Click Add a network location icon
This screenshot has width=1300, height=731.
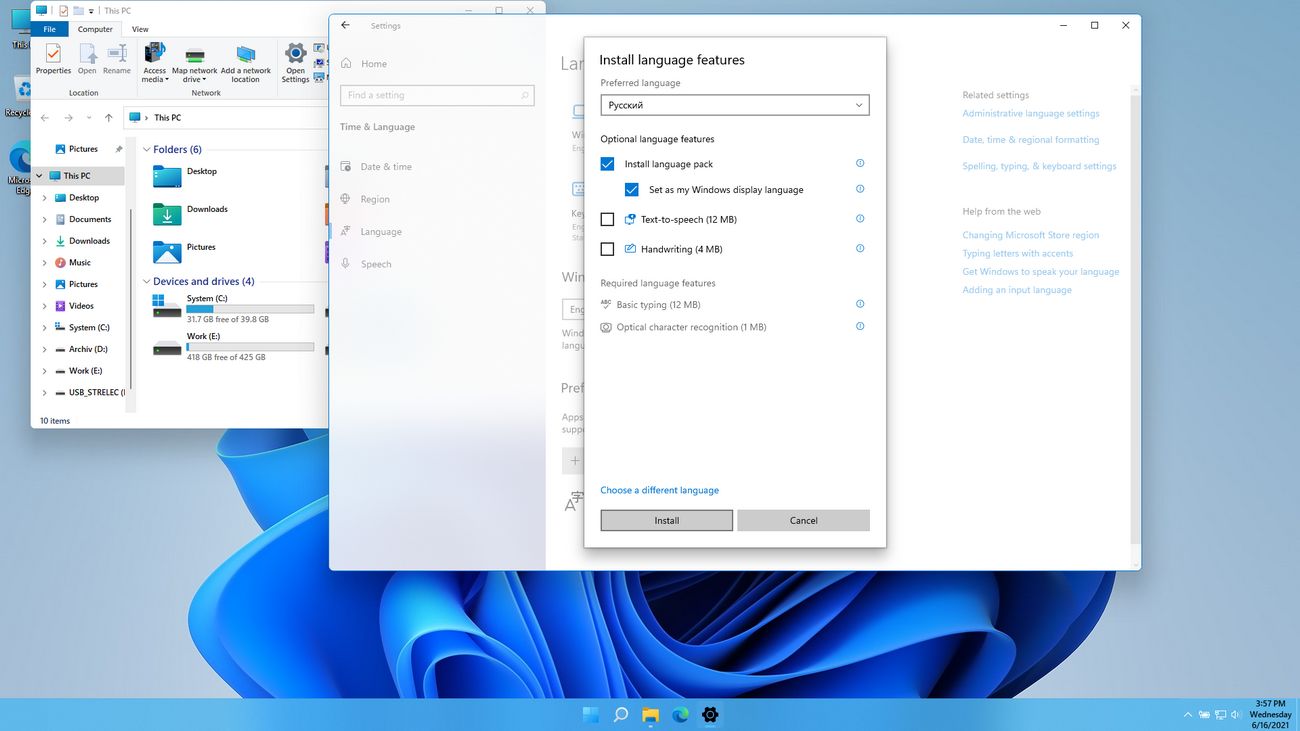[x=246, y=62]
